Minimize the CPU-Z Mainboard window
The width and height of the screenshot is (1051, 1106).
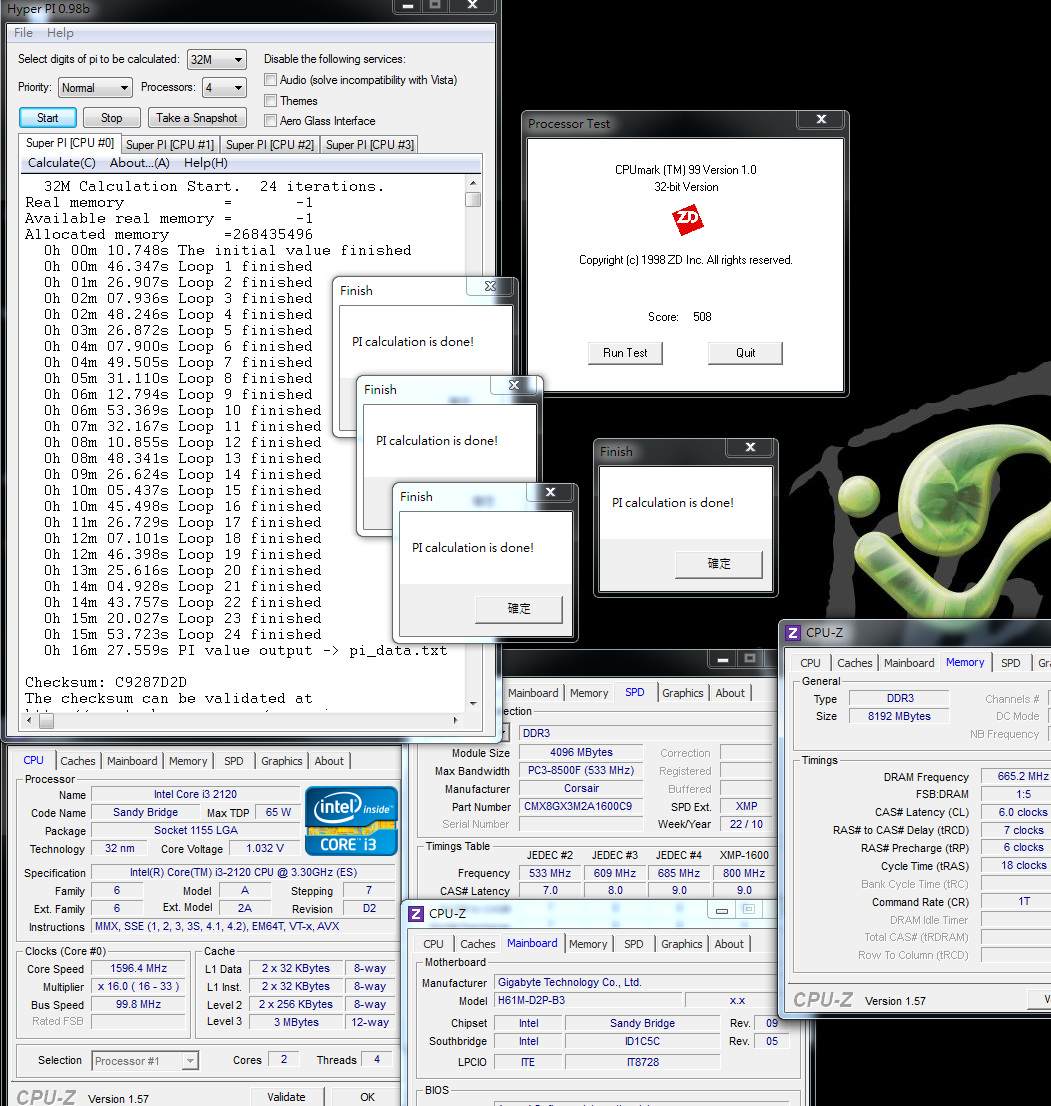pyautogui.click(x=722, y=911)
